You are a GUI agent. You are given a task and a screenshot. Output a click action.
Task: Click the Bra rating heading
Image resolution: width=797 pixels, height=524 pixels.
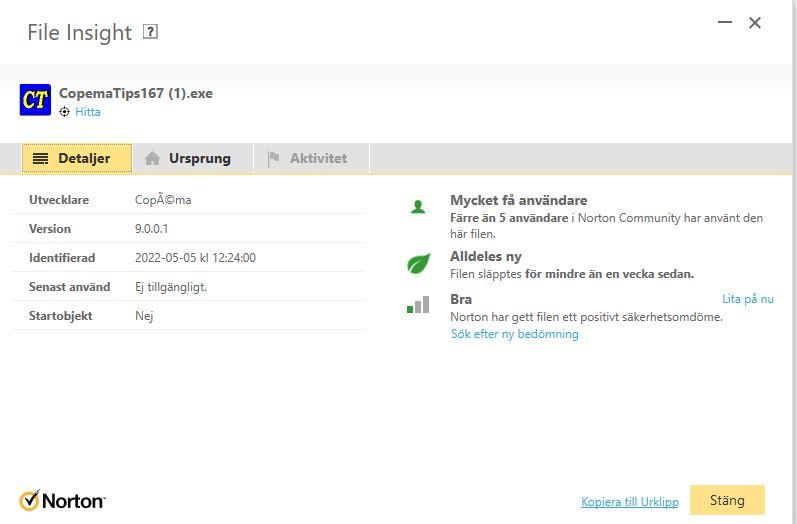coord(461,299)
